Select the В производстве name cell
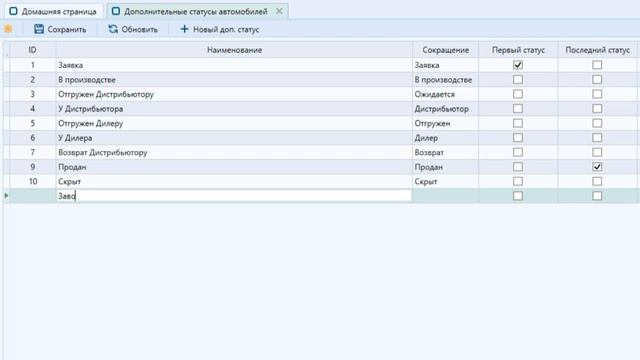Screen dimensions: 640x360 [x=234, y=80]
